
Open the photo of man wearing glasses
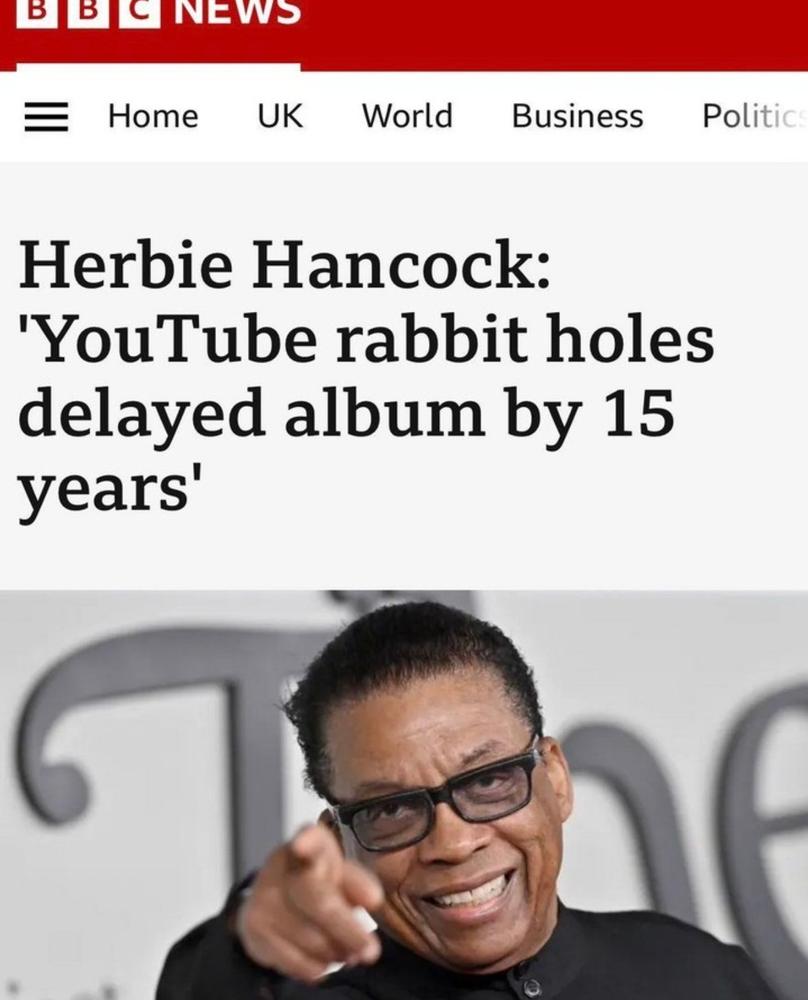(404, 795)
